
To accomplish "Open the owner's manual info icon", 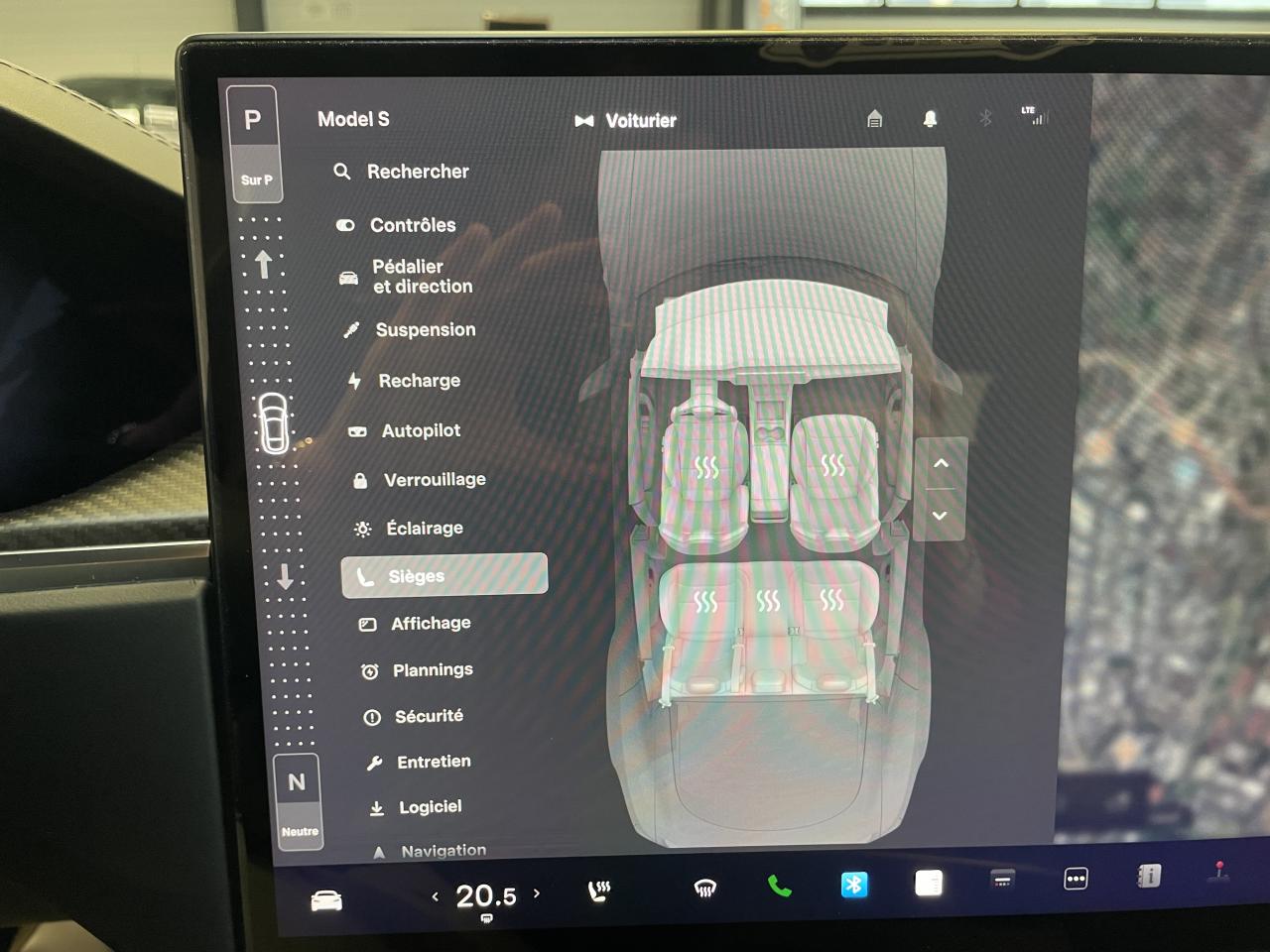I will (1148, 876).
